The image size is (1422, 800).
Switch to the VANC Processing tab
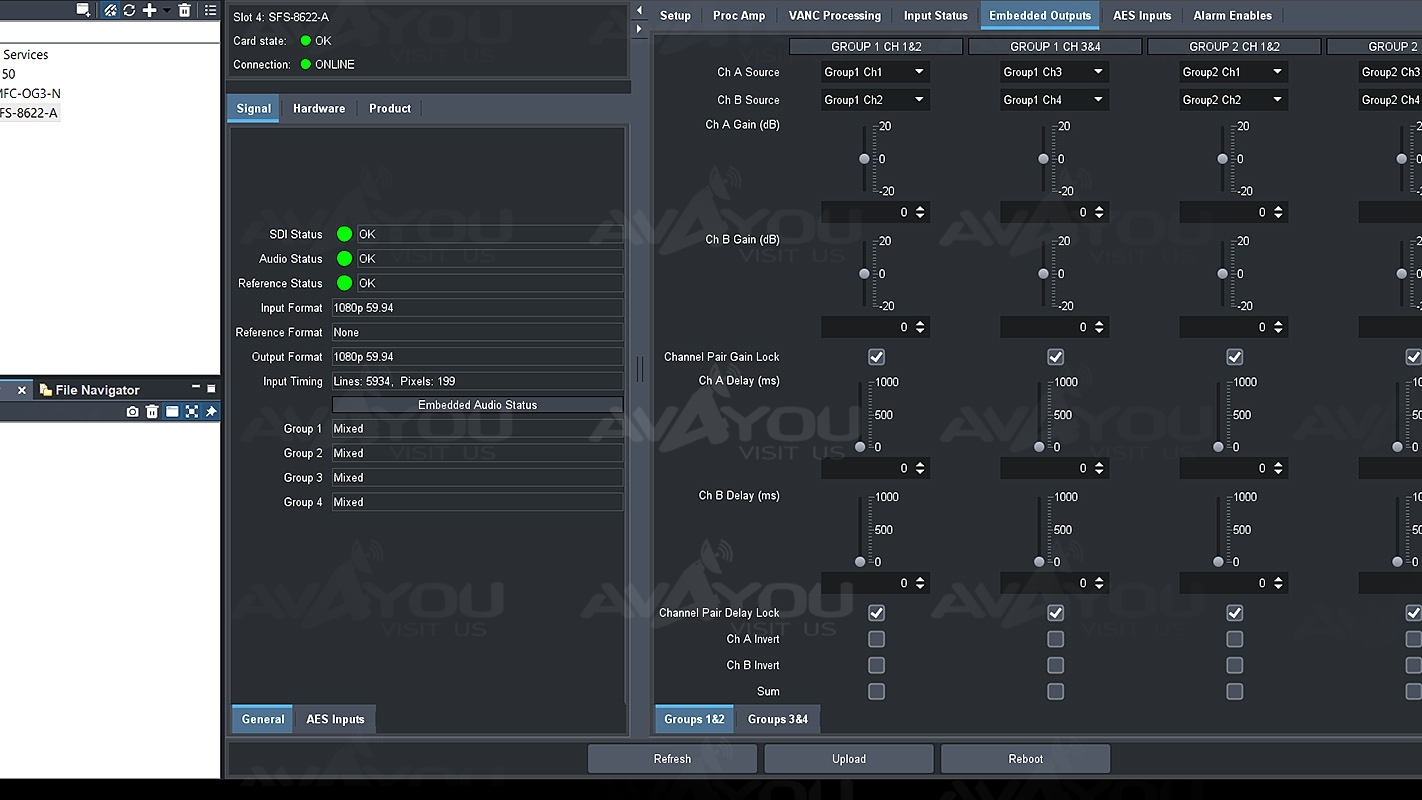pyautogui.click(x=834, y=16)
